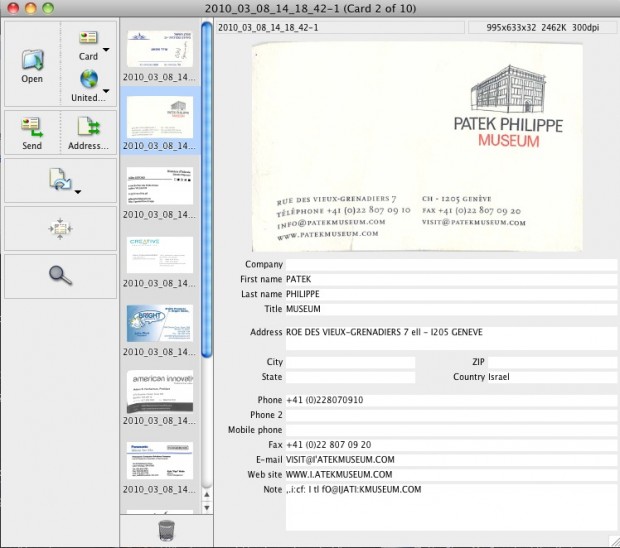Click the Address field with ROE DES VIEUX-GRENADIERS
Screen dimensions: 620x548
(x=451, y=338)
